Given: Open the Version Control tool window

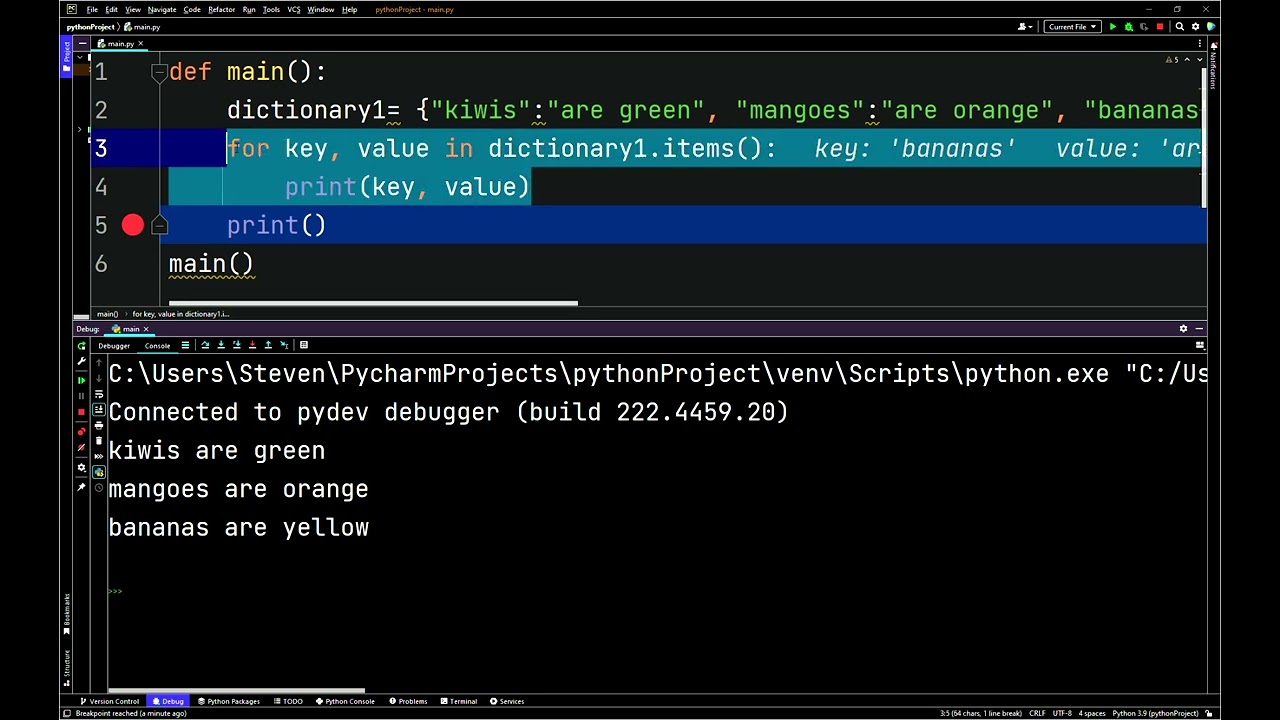Looking at the screenshot, I should [110, 701].
